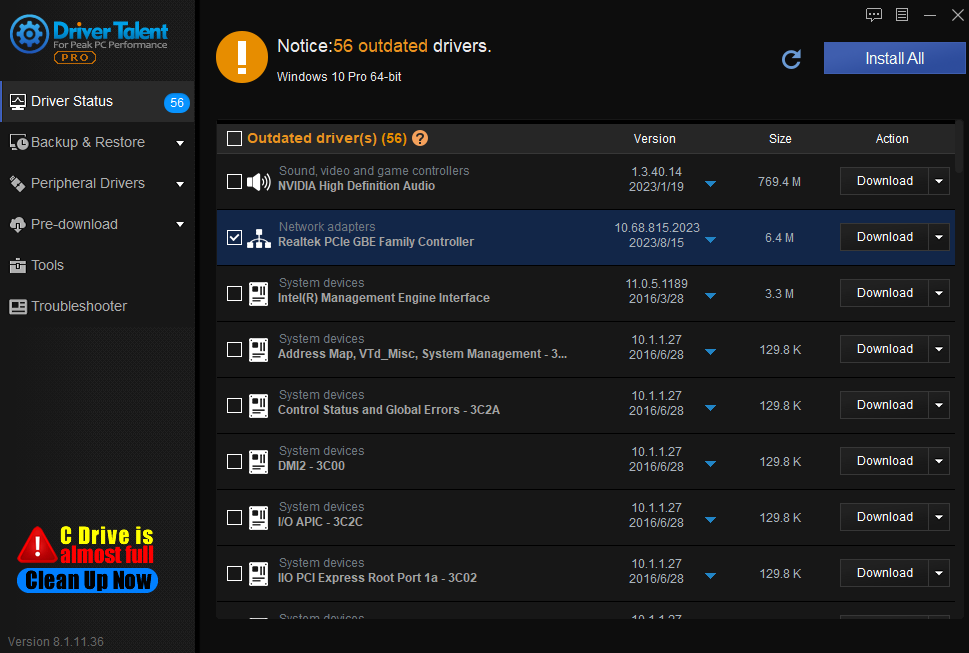Click the driver list vertical scrollbar
969x653 pixels.
point(958,146)
